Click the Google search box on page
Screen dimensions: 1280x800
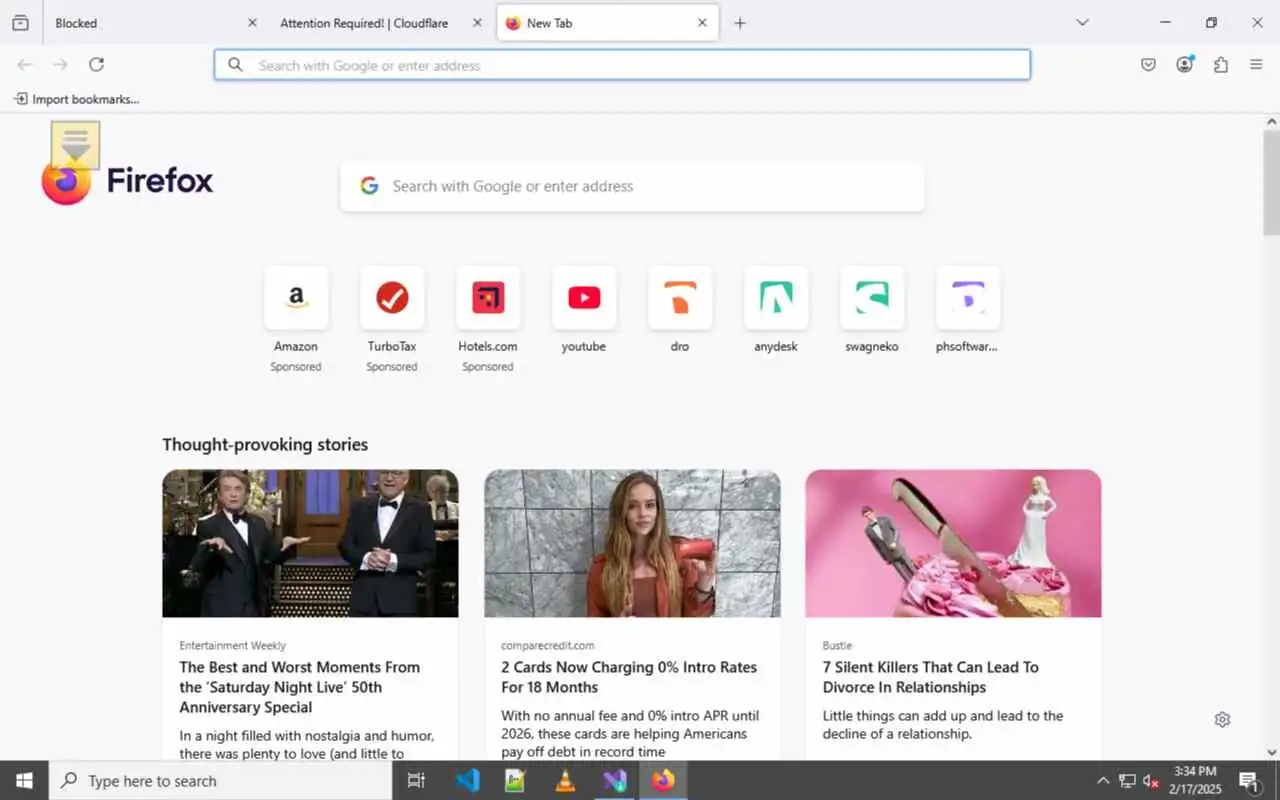point(632,186)
